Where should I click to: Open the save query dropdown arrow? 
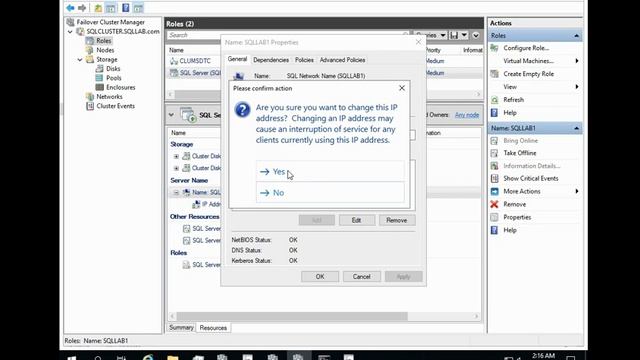[x=464, y=35]
